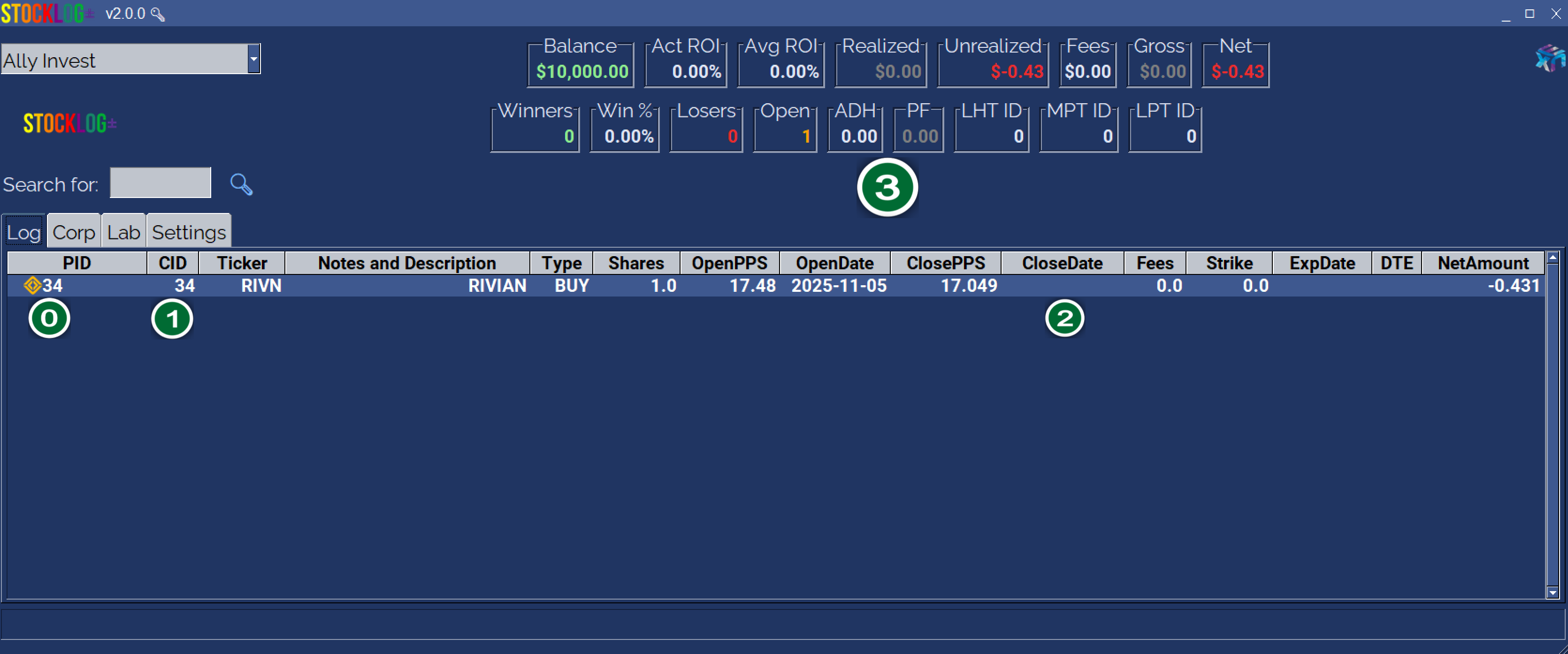The image size is (1568, 654).
Task: Switch to the Corp tab
Action: [x=74, y=232]
